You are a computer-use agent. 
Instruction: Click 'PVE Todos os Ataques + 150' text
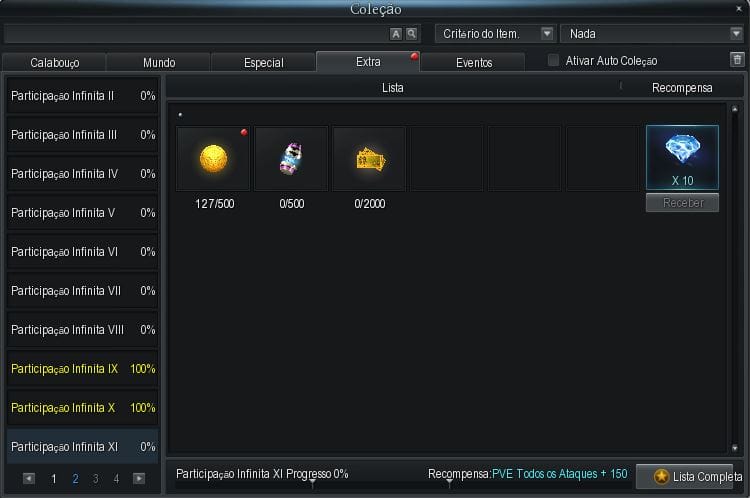[x=560, y=474]
